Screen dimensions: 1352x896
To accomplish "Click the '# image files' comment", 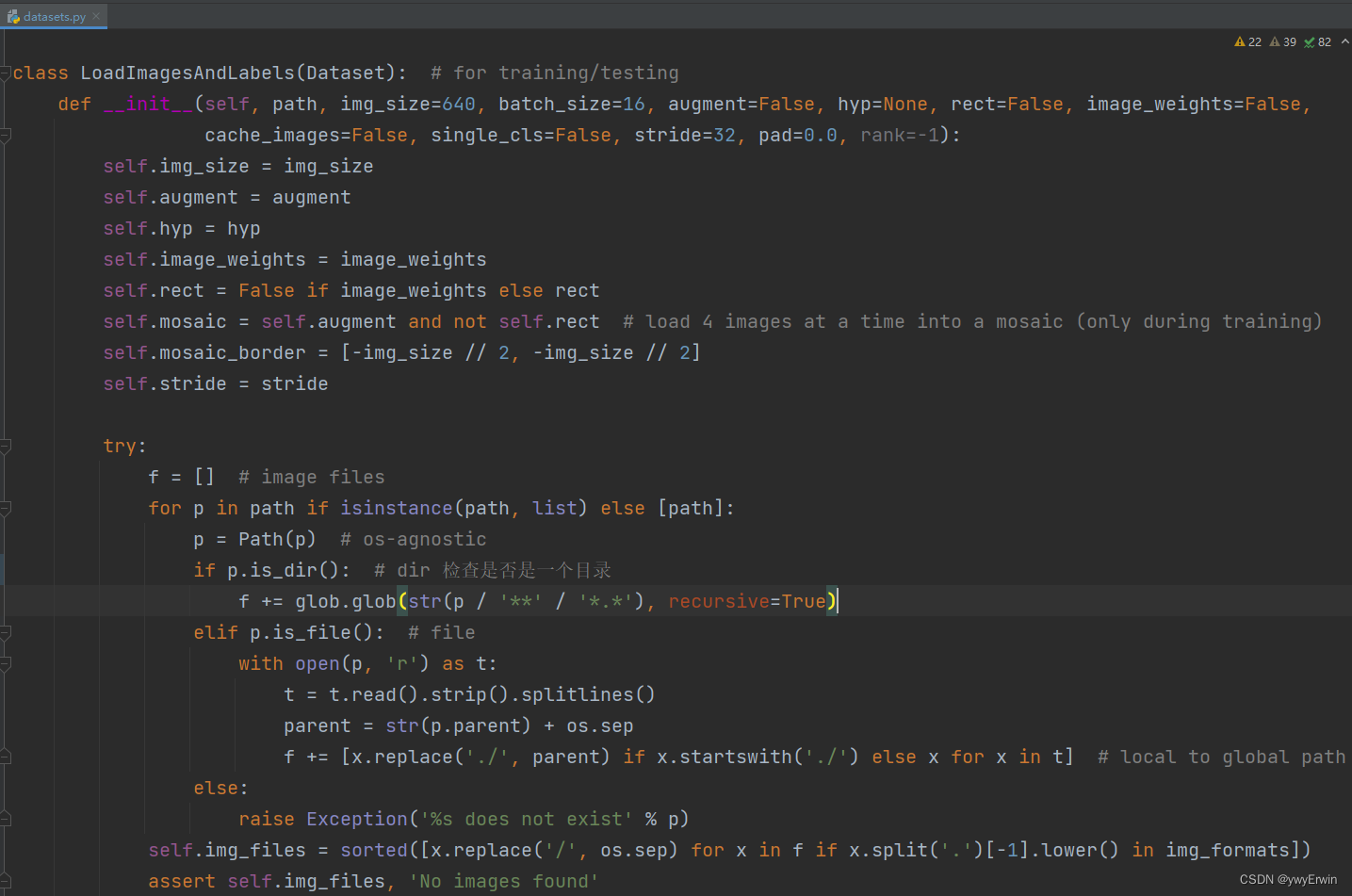I will tap(312, 478).
